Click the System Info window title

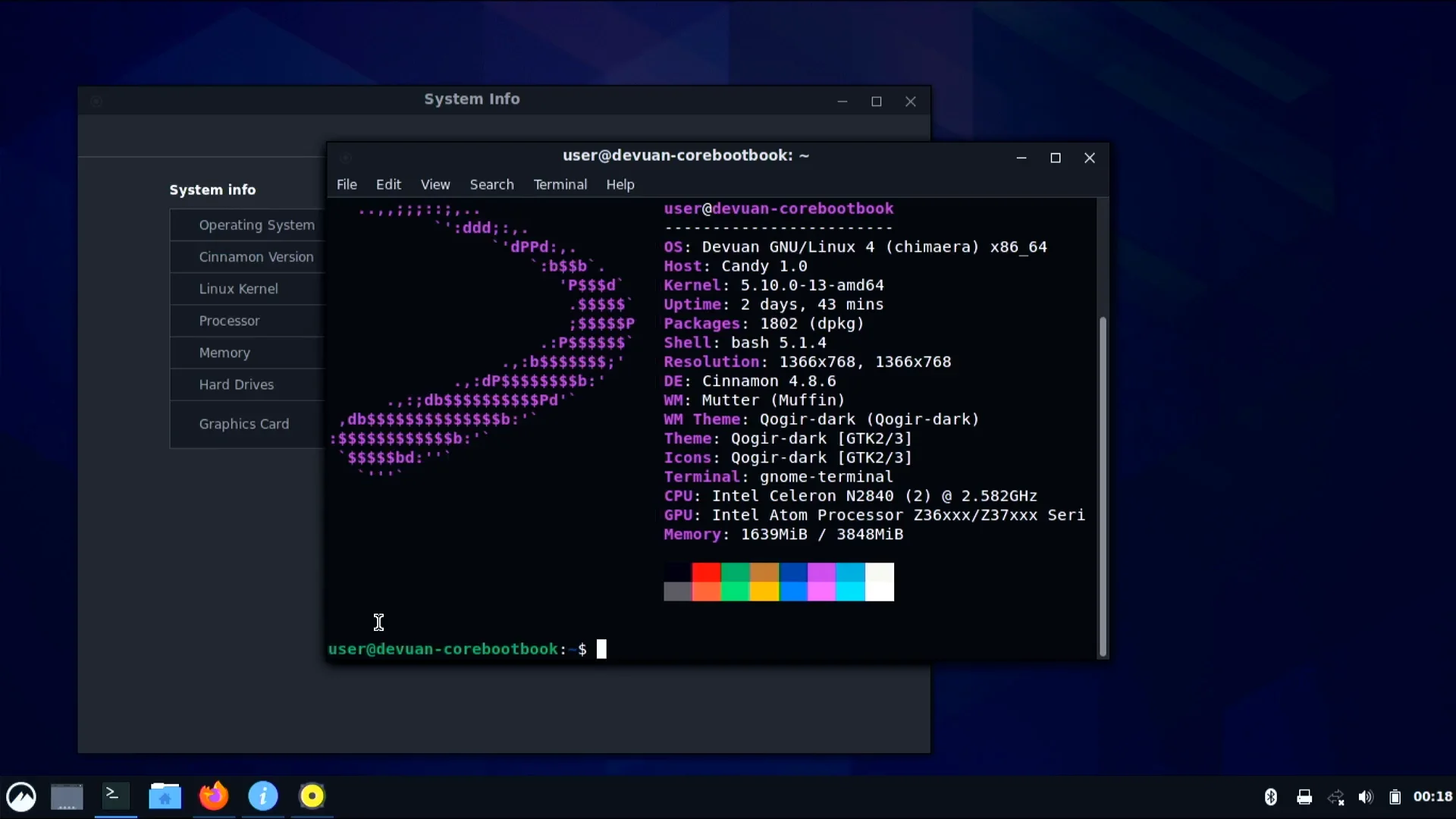(x=472, y=99)
